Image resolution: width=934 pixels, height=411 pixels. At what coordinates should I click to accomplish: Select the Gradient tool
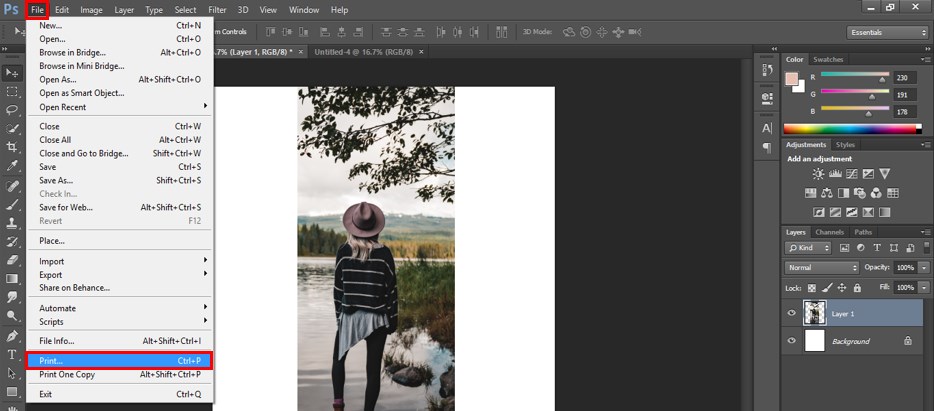[x=12, y=279]
